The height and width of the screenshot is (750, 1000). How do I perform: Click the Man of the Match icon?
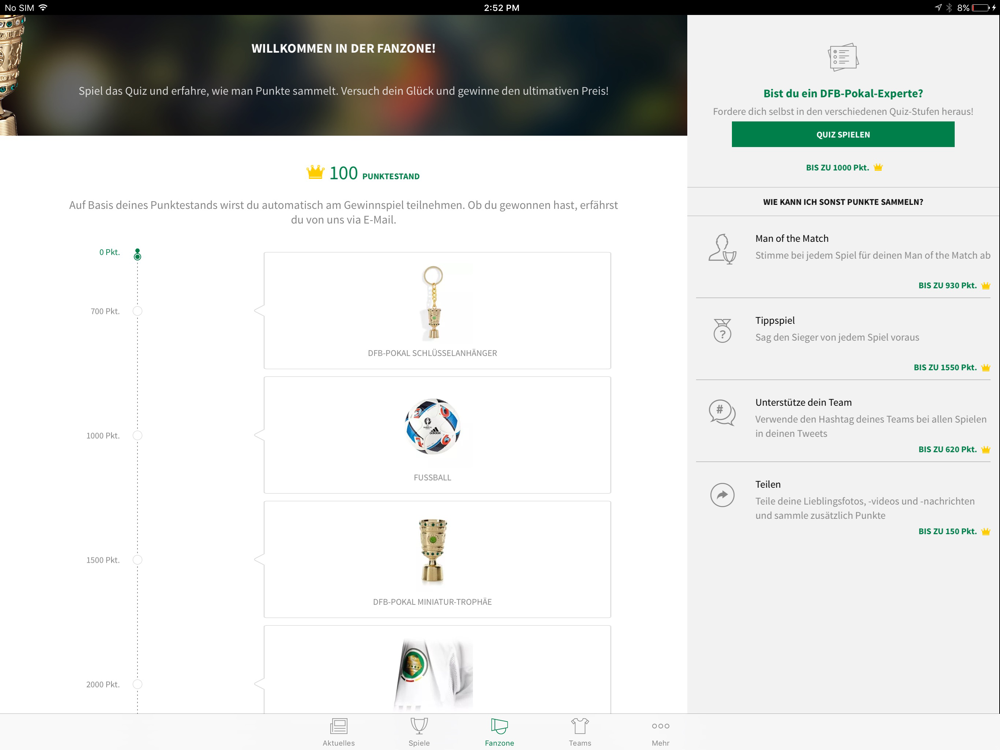pyautogui.click(x=722, y=249)
